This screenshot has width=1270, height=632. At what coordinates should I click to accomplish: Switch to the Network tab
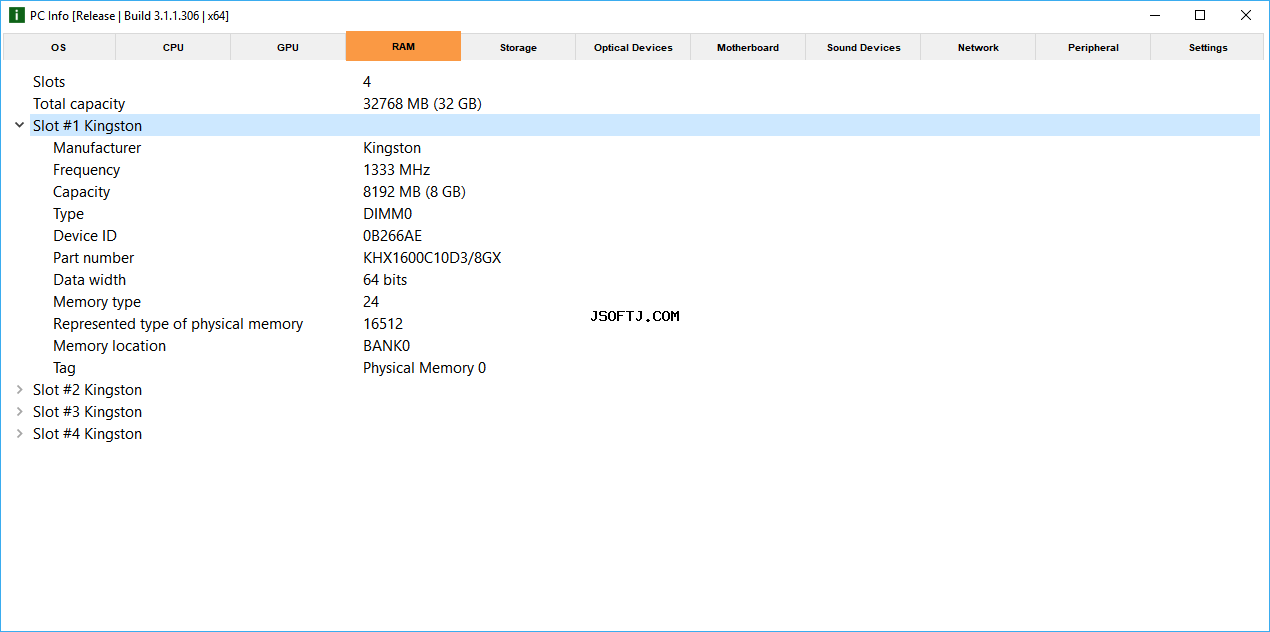(x=978, y=47)
